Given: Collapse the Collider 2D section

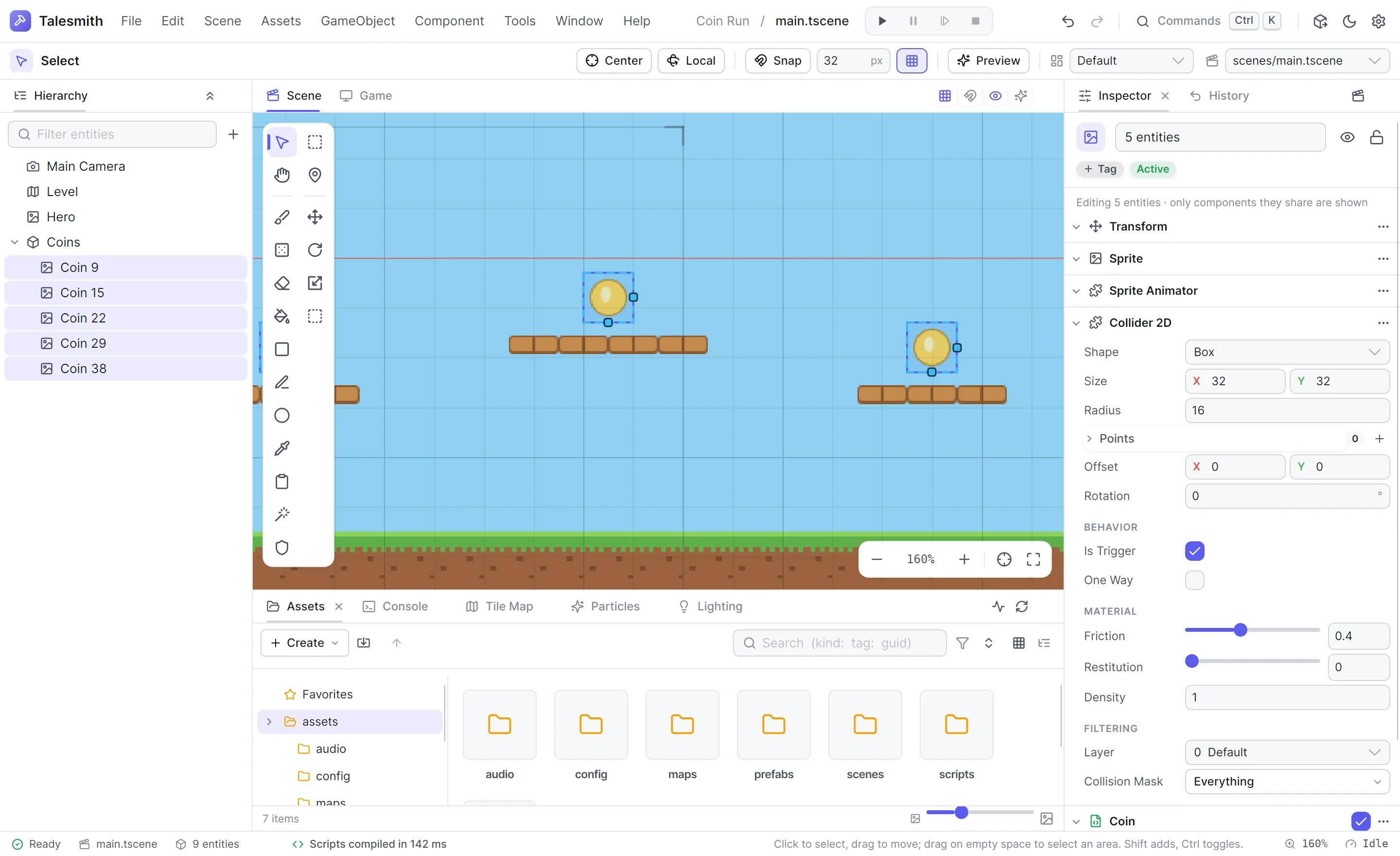Looking at the screenshot, I should coord(1076,323).
